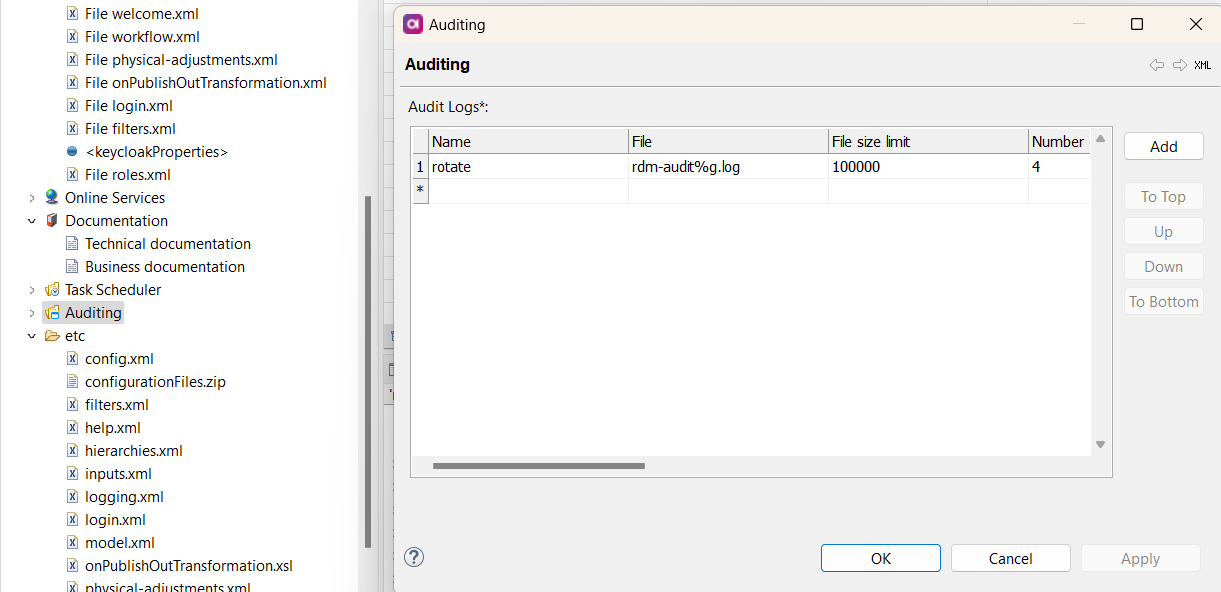Collapse the Documentation node
The width and height of the screenshot is (1221, 592).
pos(32,221)
